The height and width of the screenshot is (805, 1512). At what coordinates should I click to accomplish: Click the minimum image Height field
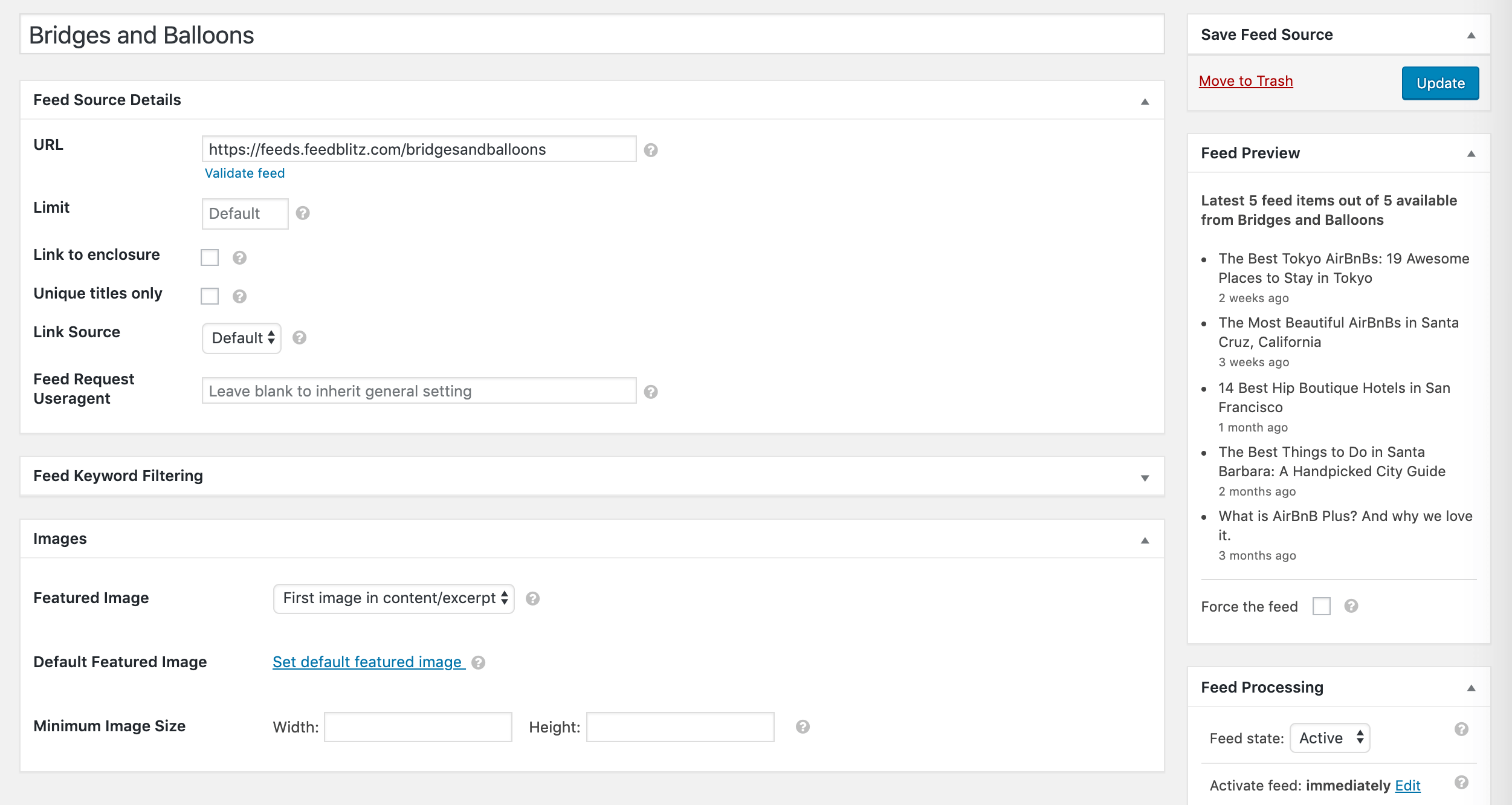[x=680, y=727]
